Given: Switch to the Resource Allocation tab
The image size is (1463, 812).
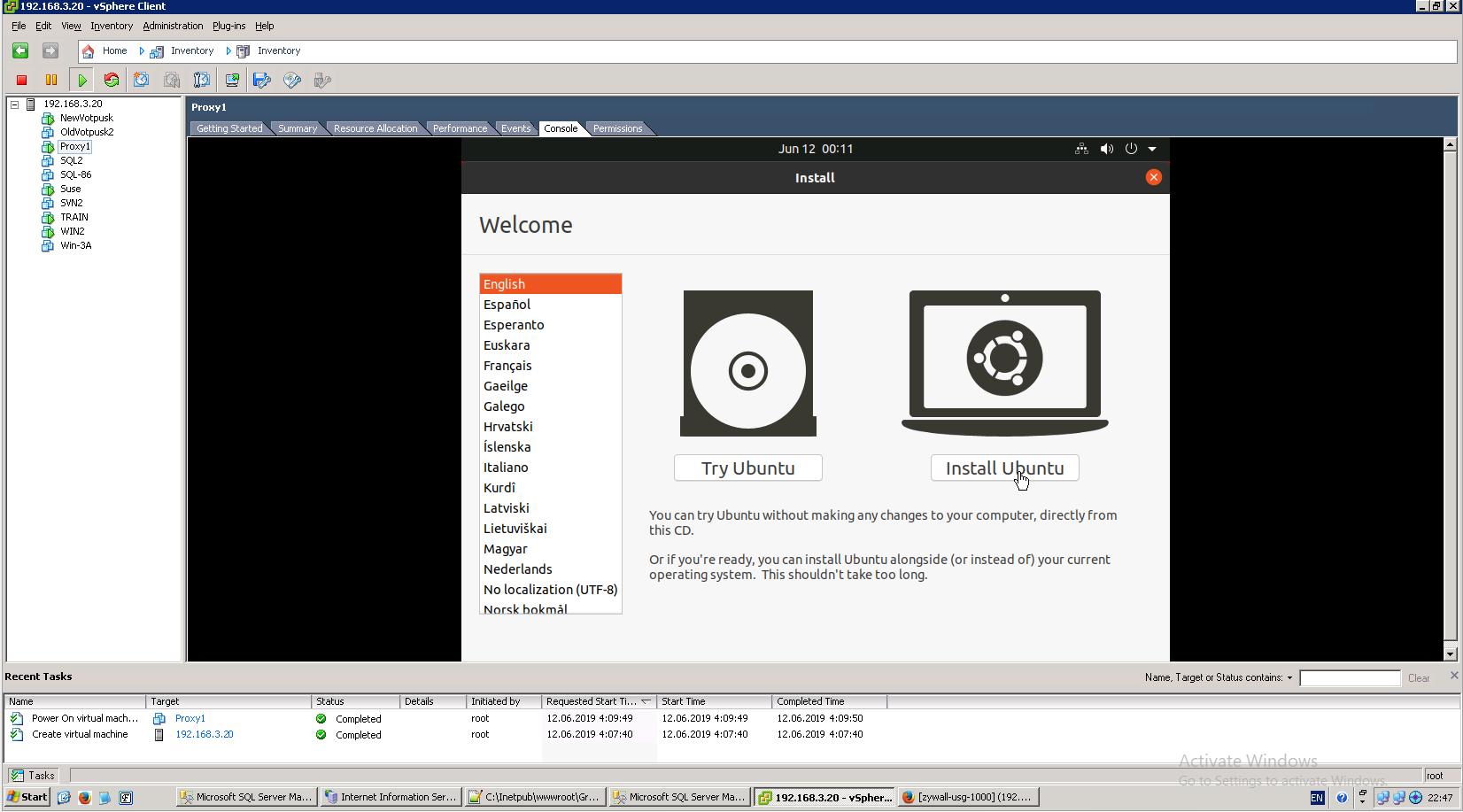Looking at the screenshot, I should click(375, 129).
